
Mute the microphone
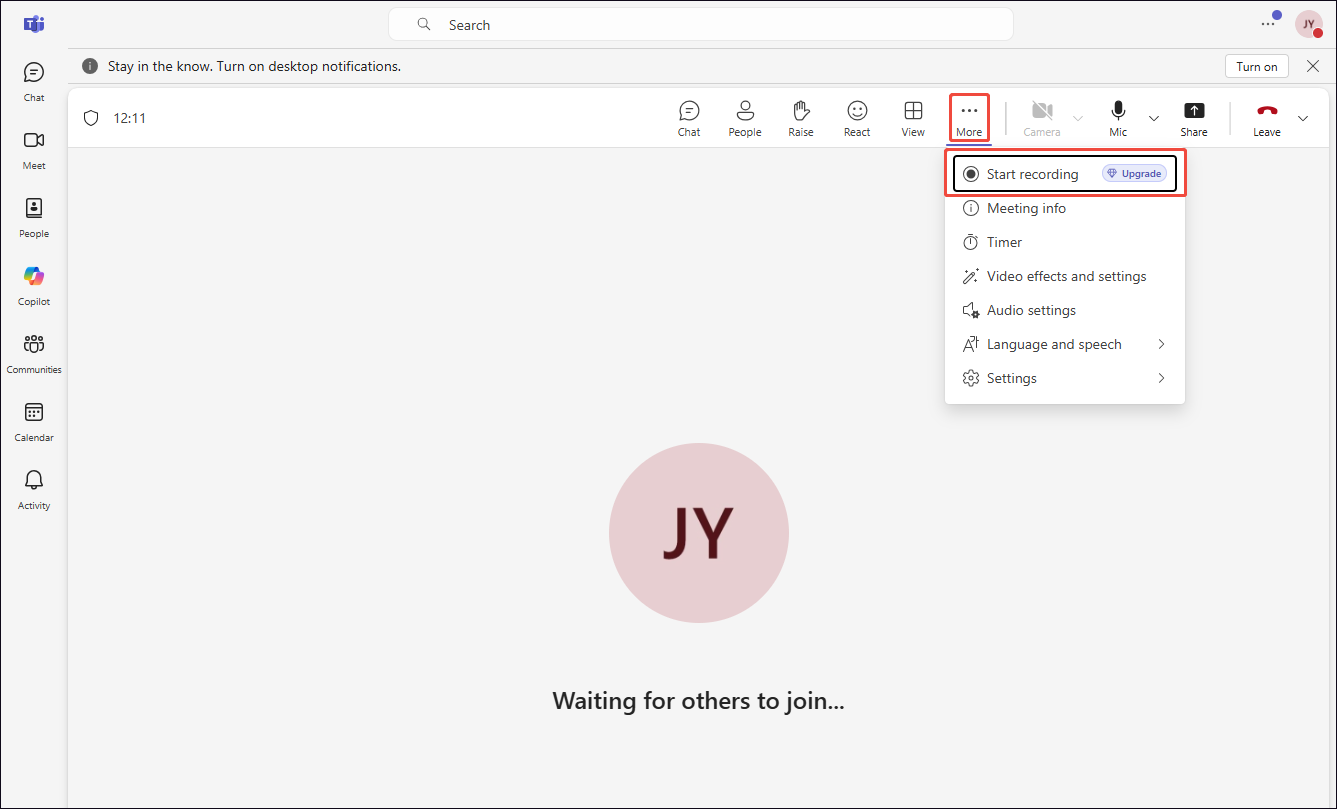click(x=1118, y=118)
